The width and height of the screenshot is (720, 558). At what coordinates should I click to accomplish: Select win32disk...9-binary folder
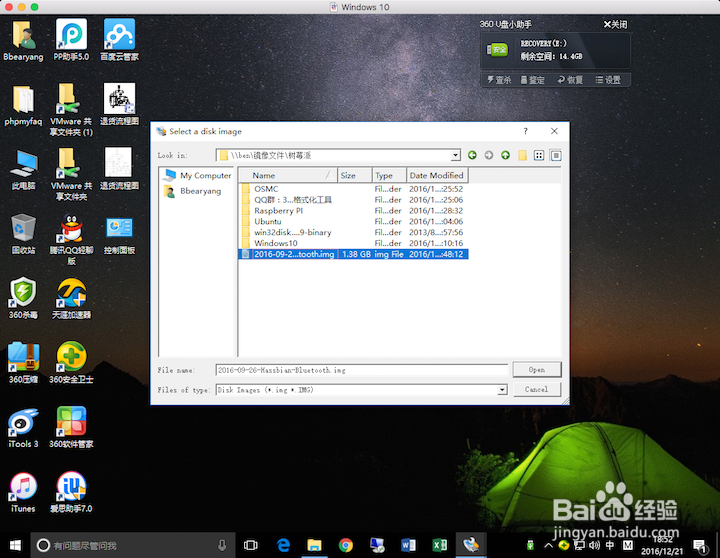pyautogui.click(x=354, y=232)
